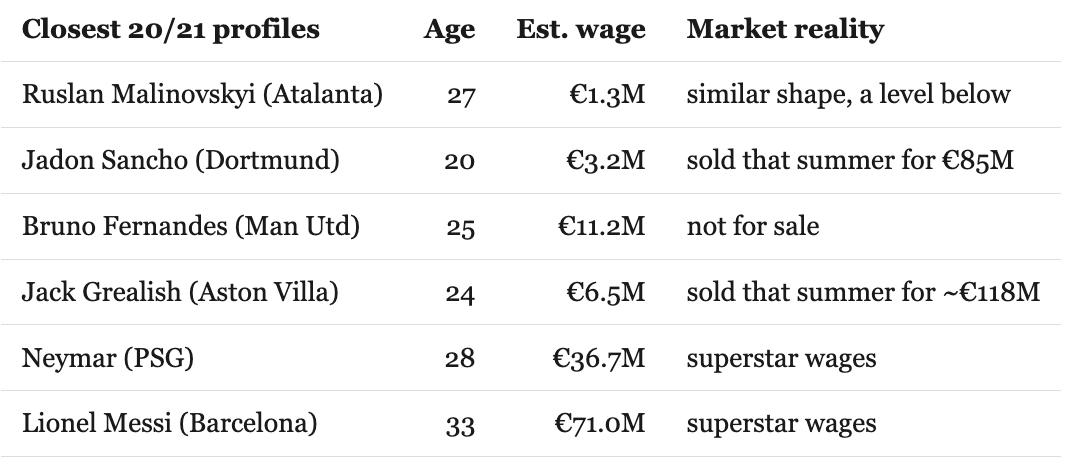Select the Jadon Sancho (Dortmund) cell
This screenshot has height=464, width=1070.
coord(180,160)
